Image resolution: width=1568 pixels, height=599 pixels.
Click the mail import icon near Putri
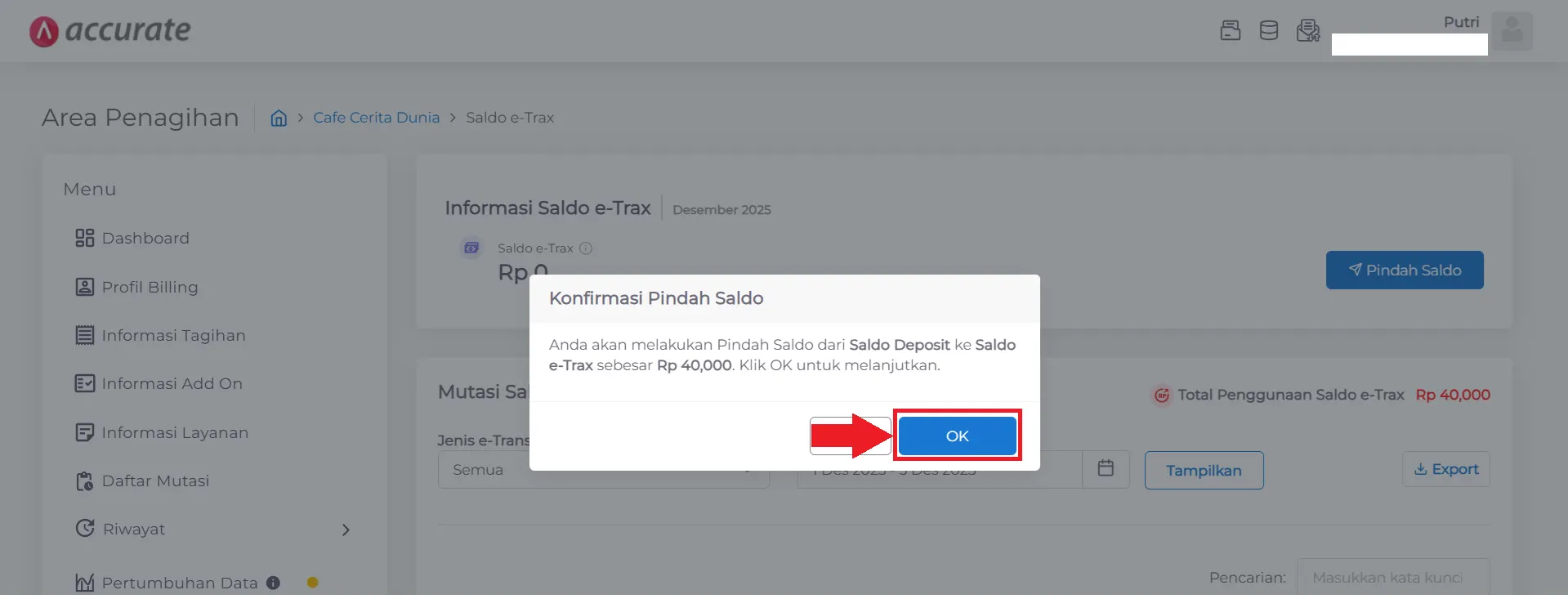(1307, 29)
